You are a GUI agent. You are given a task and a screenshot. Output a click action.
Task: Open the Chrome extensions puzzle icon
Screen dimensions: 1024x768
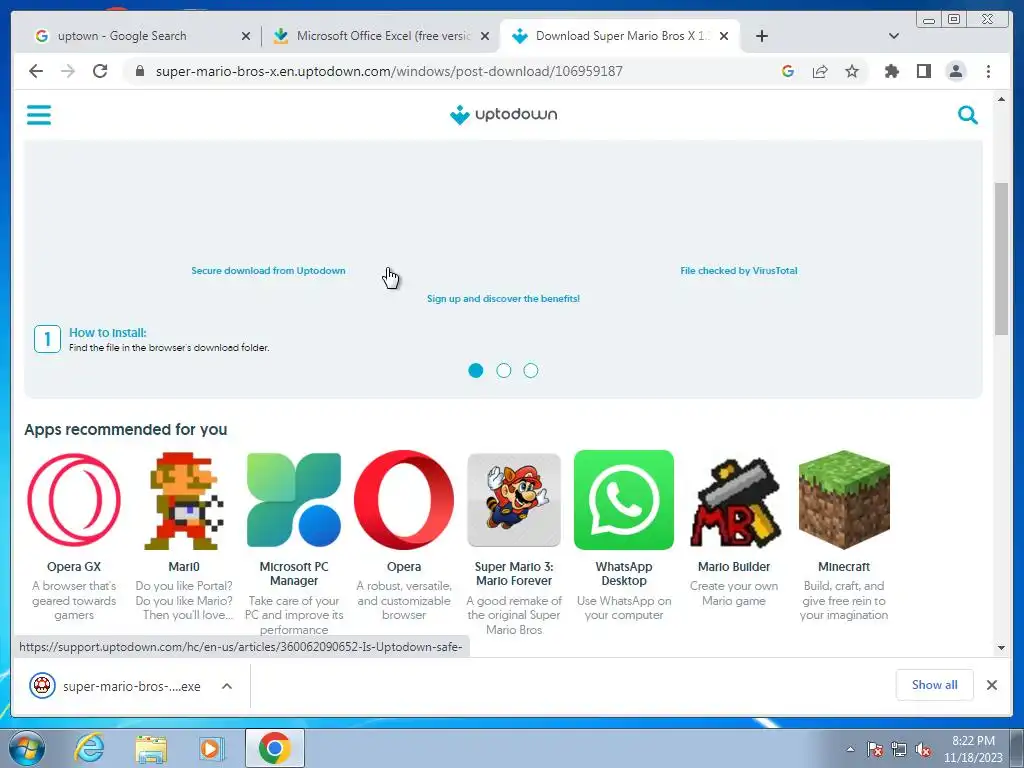891,71
